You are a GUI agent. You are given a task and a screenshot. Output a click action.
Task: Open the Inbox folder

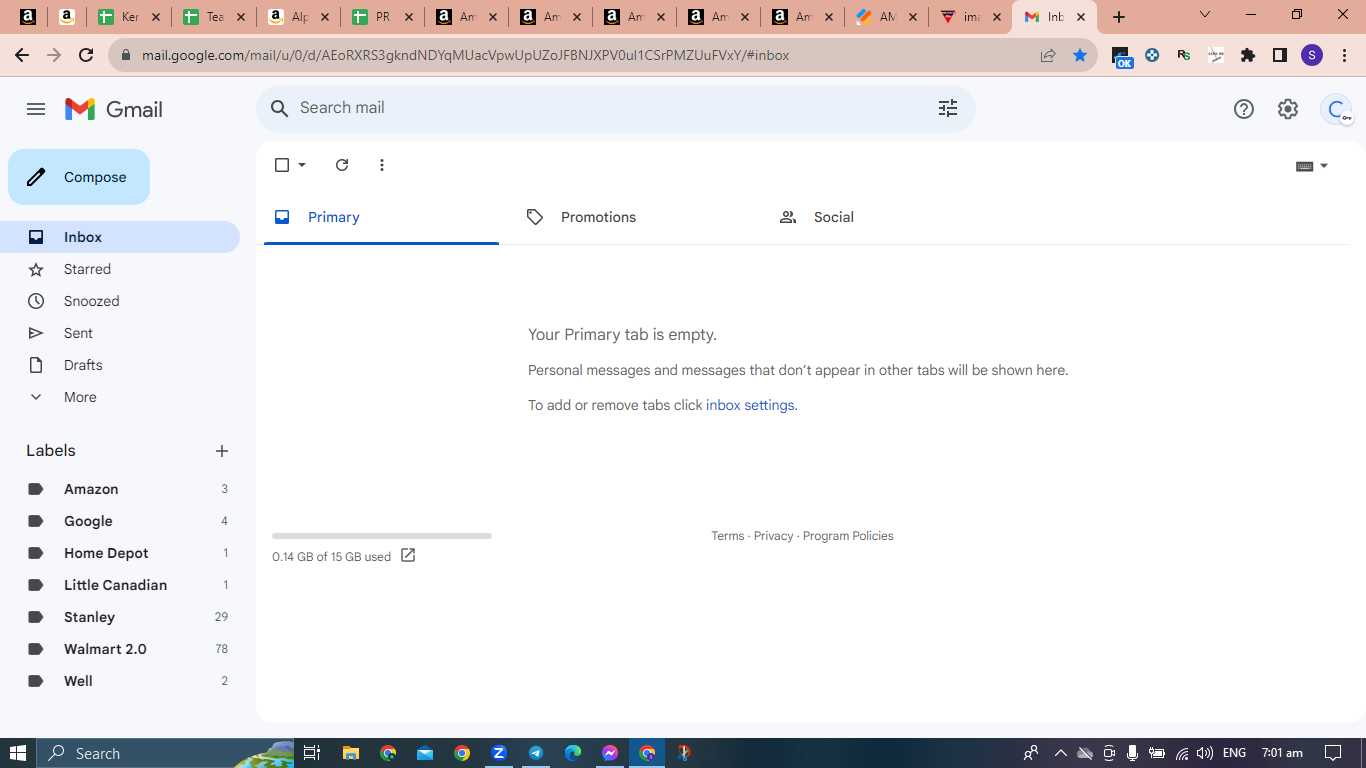point(120,237)
